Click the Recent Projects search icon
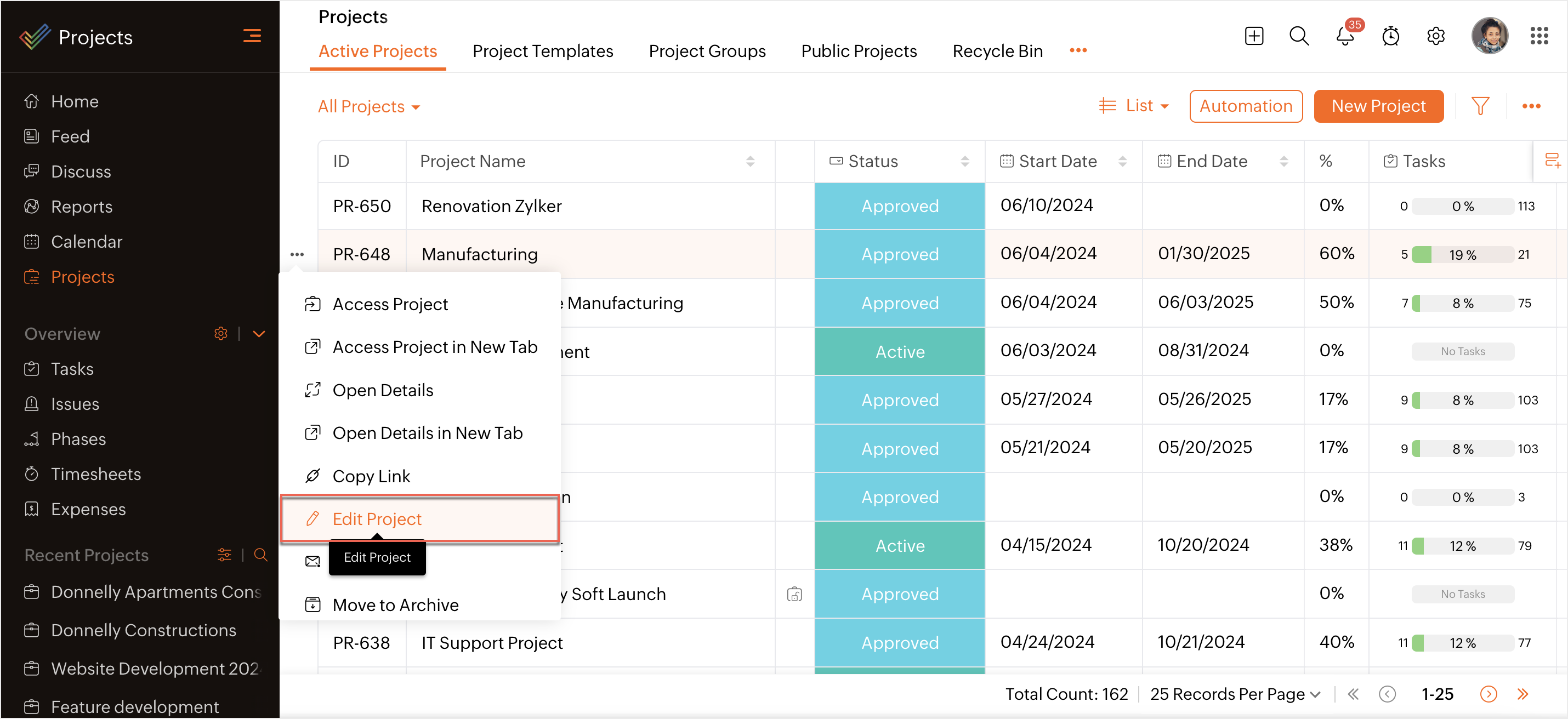 click(260, 555)
